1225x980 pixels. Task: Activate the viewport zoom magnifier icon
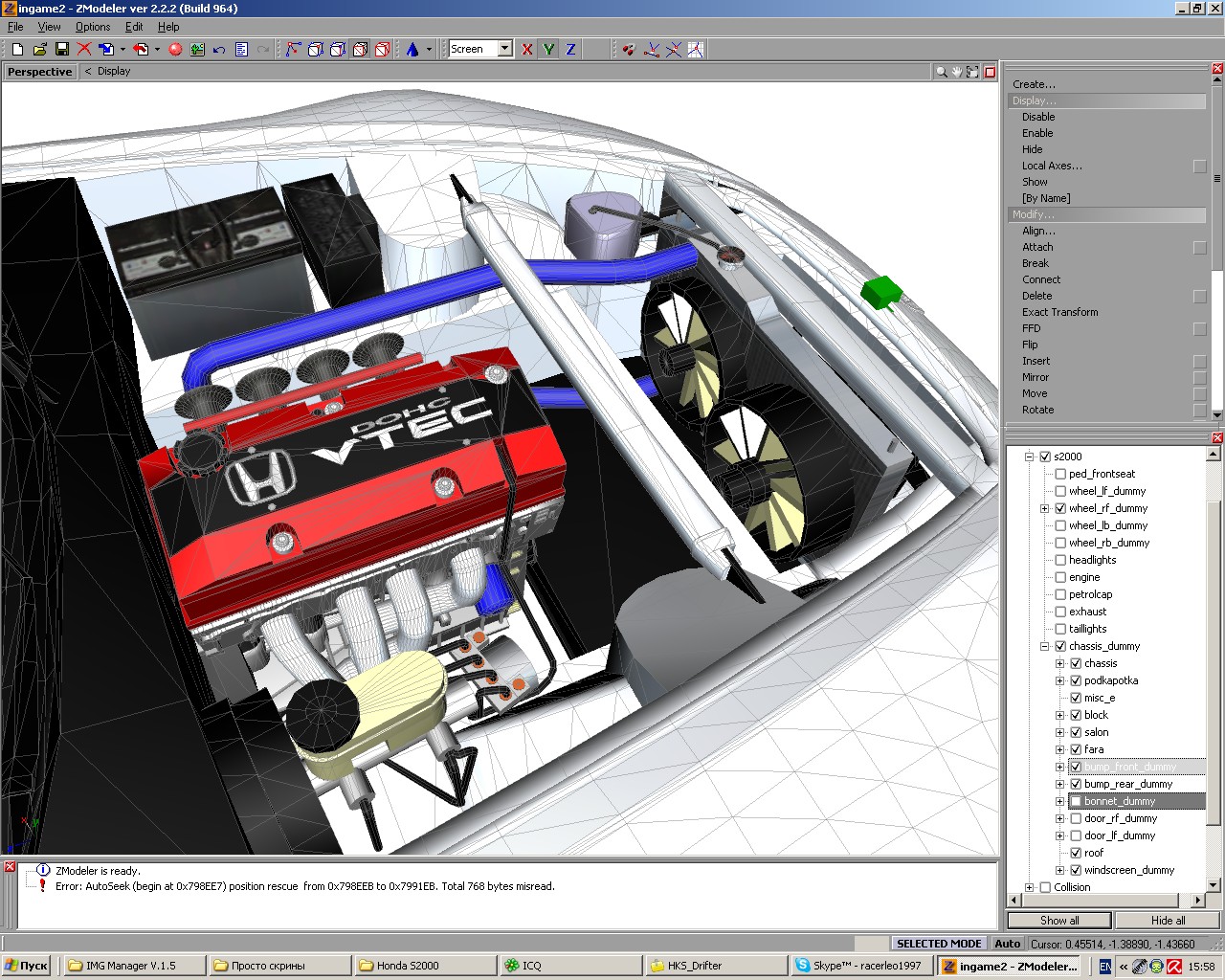pos(942,72)
